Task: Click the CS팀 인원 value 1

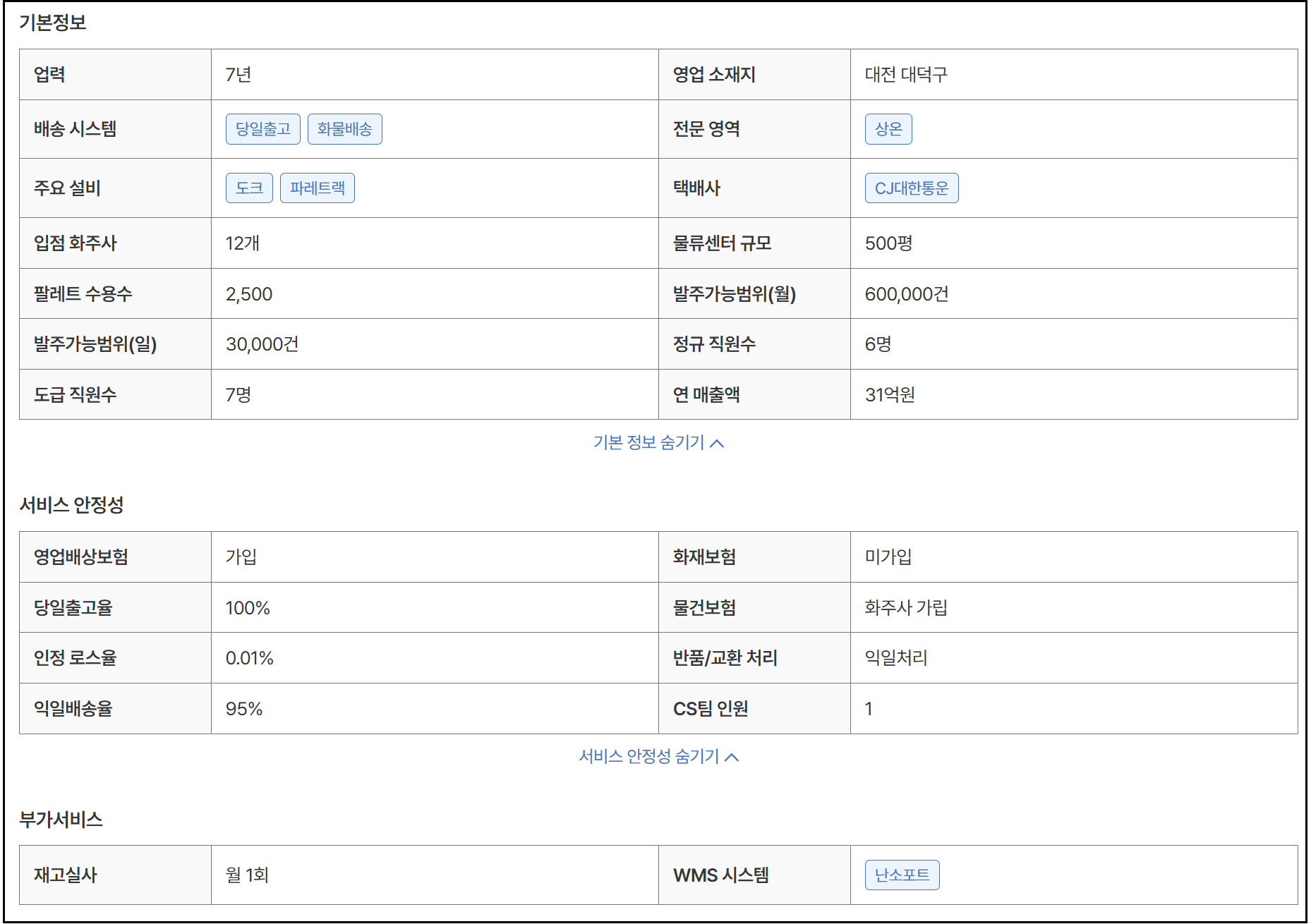Action: click(x=869, y=709)
